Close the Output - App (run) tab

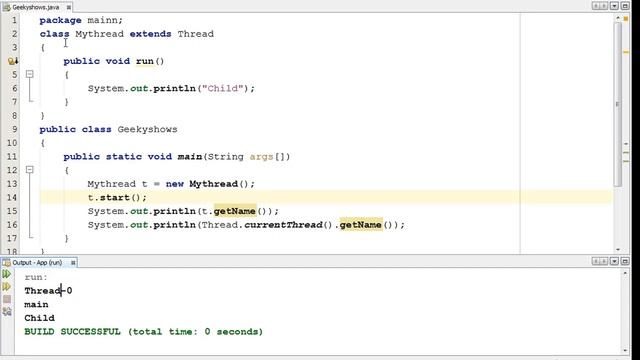(x=73, y=262)
